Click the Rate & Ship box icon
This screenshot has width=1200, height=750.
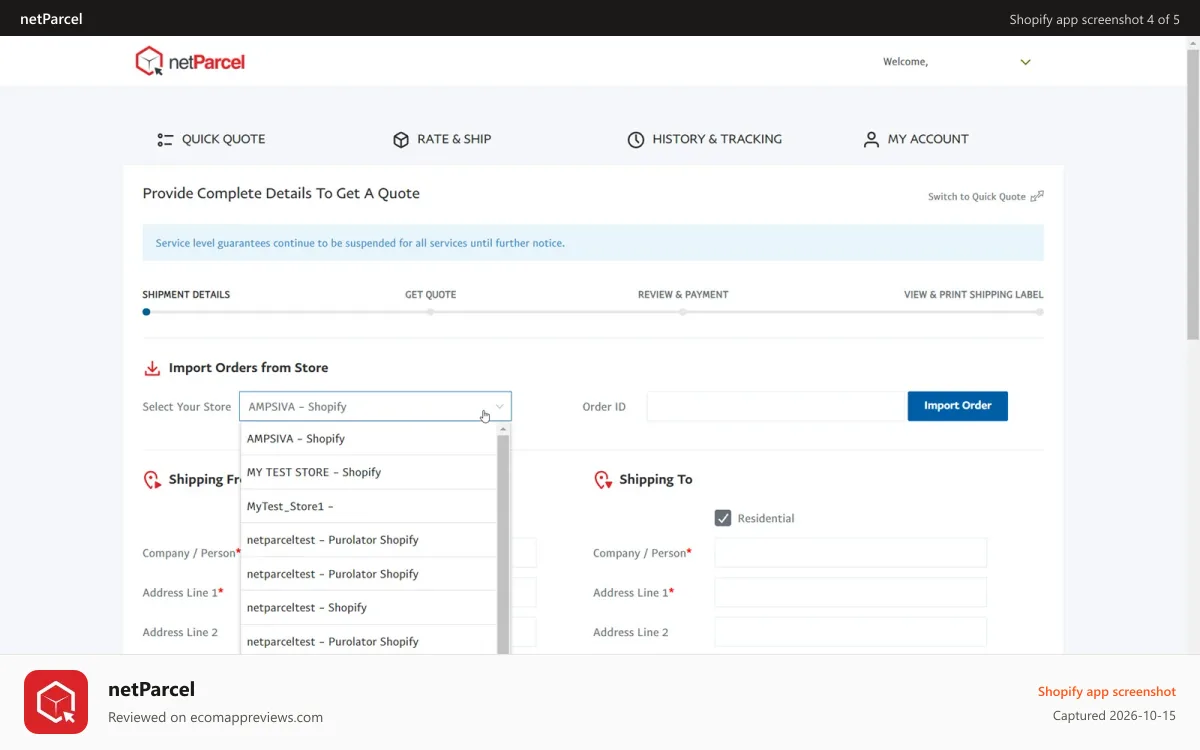coord(401,139)
